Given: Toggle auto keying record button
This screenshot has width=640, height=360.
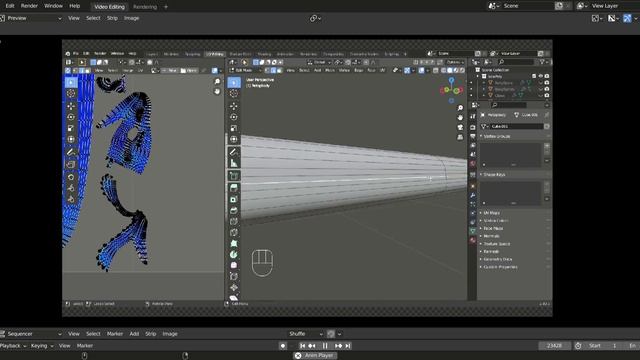Looking at the screenshot, I should tap(283, 346).
